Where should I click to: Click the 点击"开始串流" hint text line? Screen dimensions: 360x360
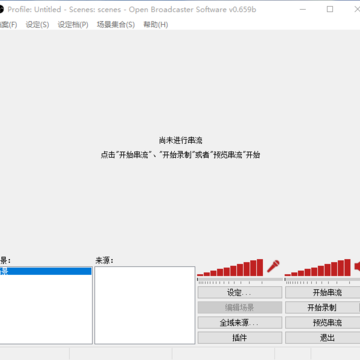[180, 155]
